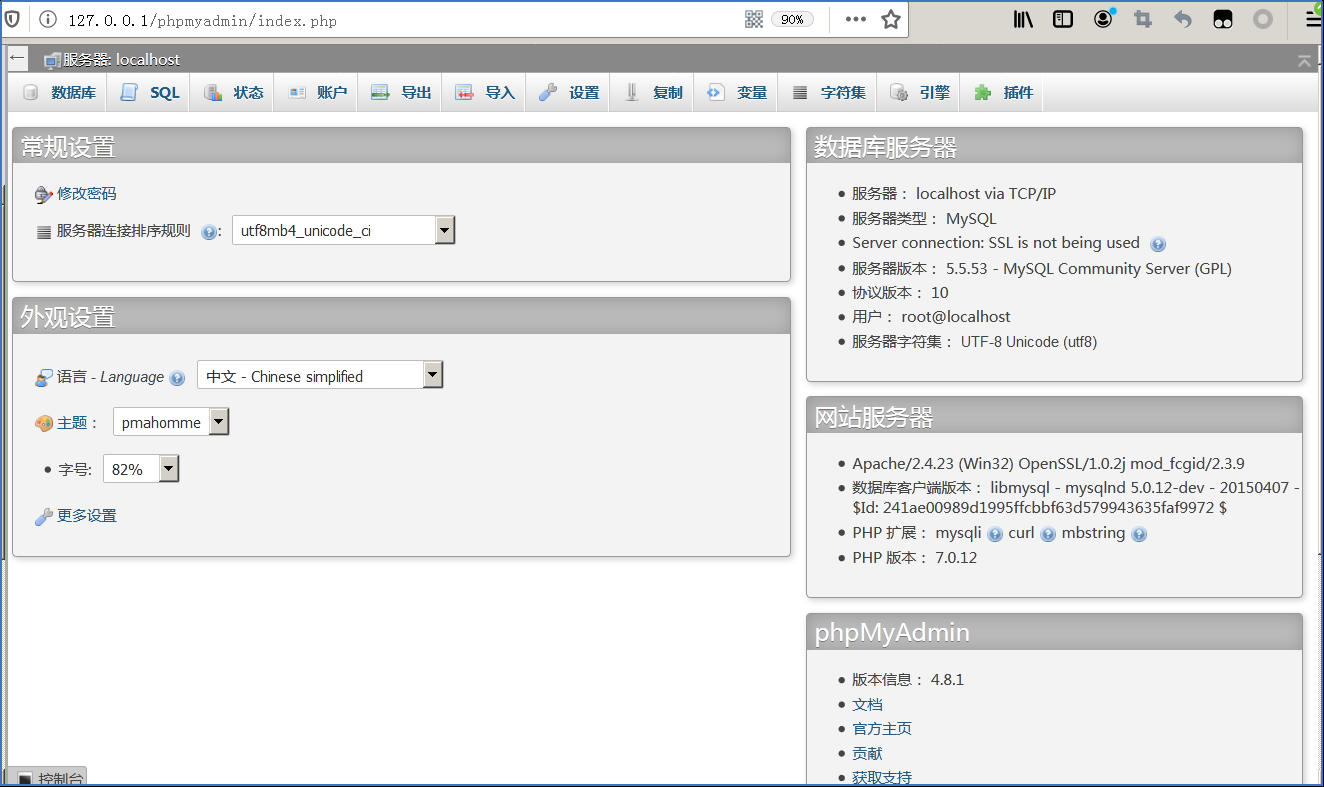
Task: Click the language icon beside 语言
Action: tap(43, 378)
